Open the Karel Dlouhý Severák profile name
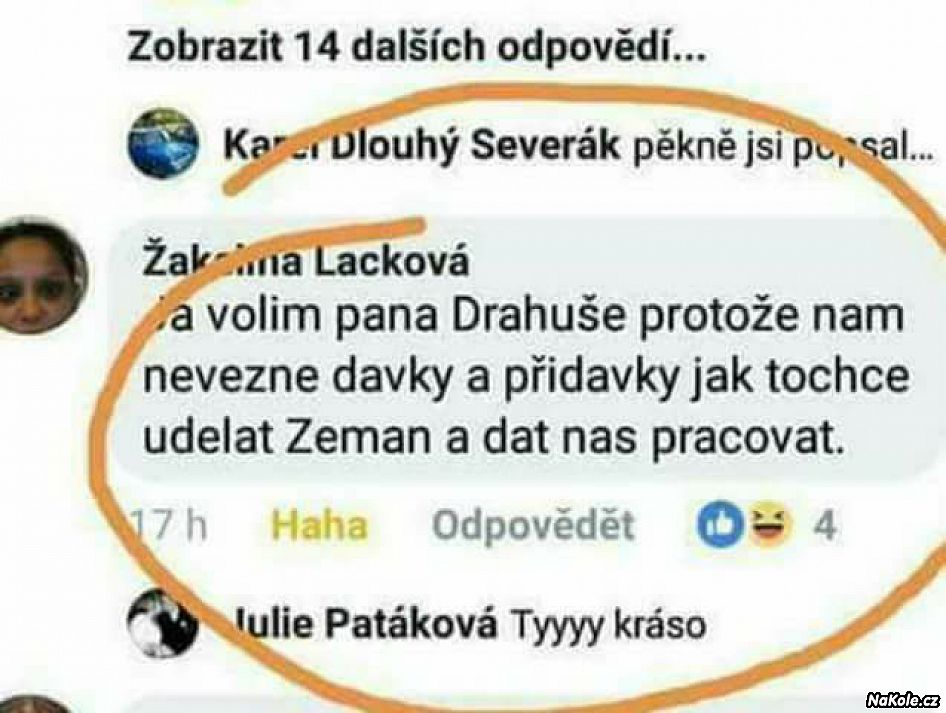Image resolution: width=946 pixels, height=713 pixels. pos(421,145)
